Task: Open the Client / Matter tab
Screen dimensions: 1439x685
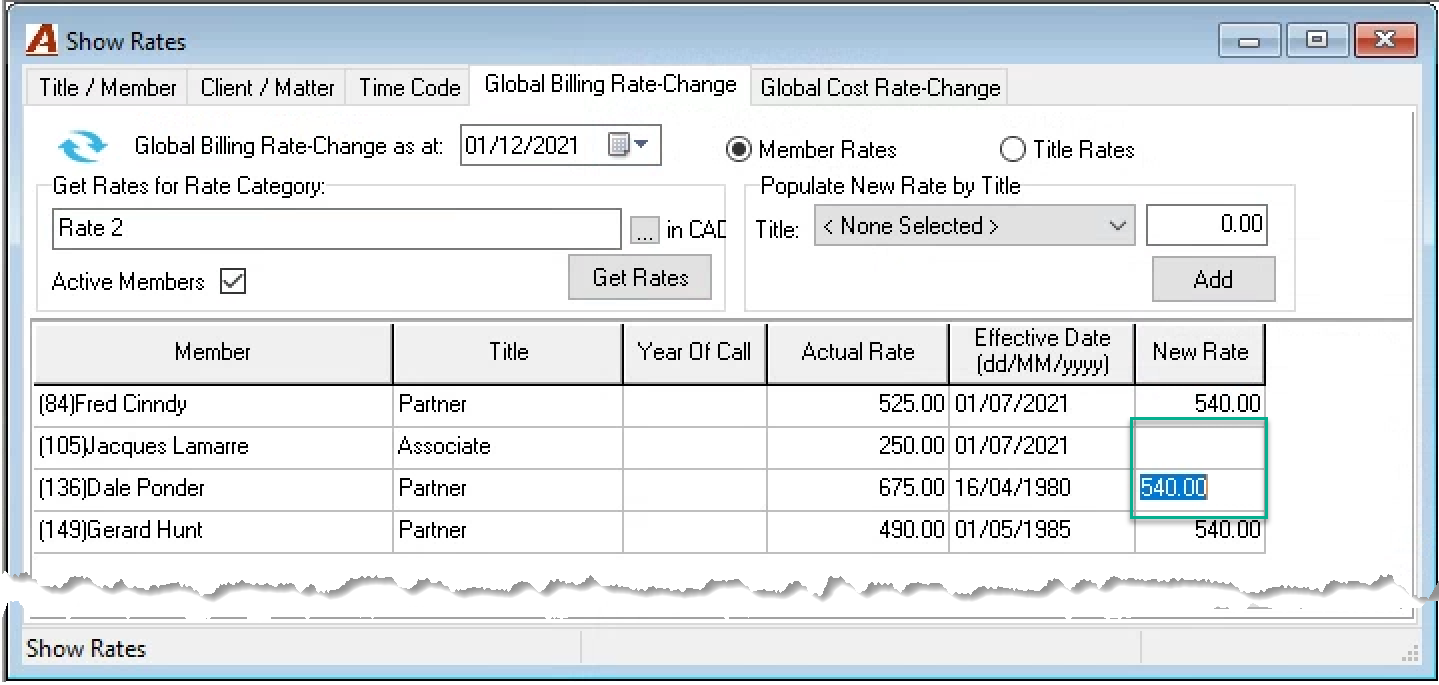Action: pos(267,87)
